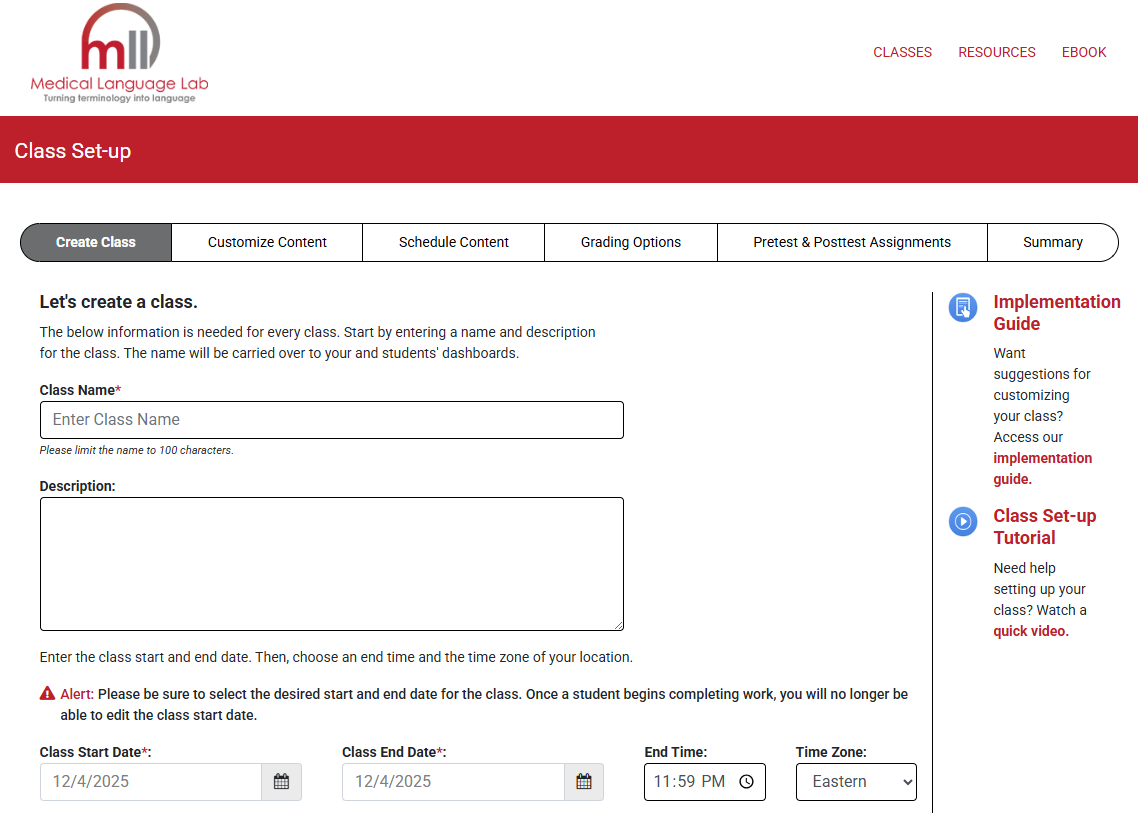Click the Class Set-up Tutorial play icon
Image resolution: width=1138 pixels, height=813 pixels.
pos(962,521)
